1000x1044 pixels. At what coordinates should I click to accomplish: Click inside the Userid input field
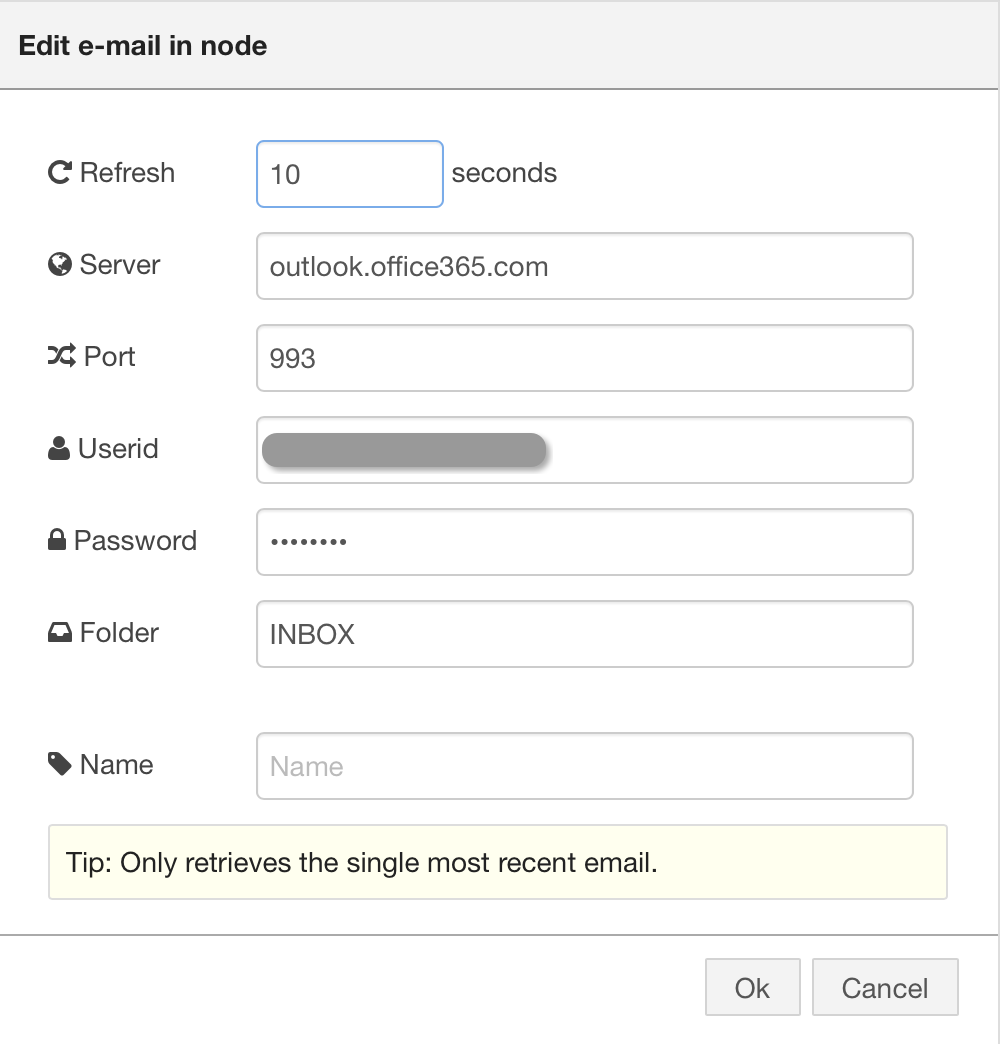pos(730,450)
